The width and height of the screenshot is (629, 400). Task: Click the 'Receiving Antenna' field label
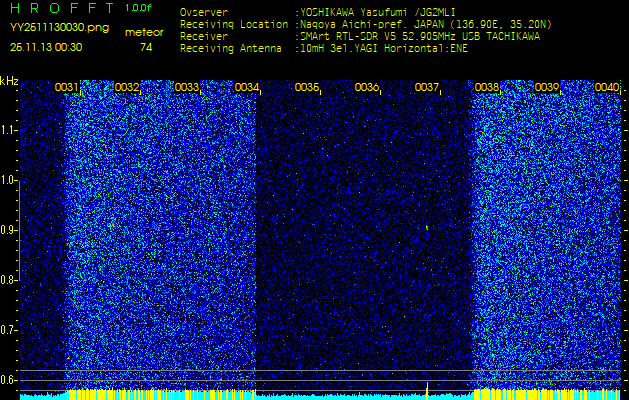231,49
